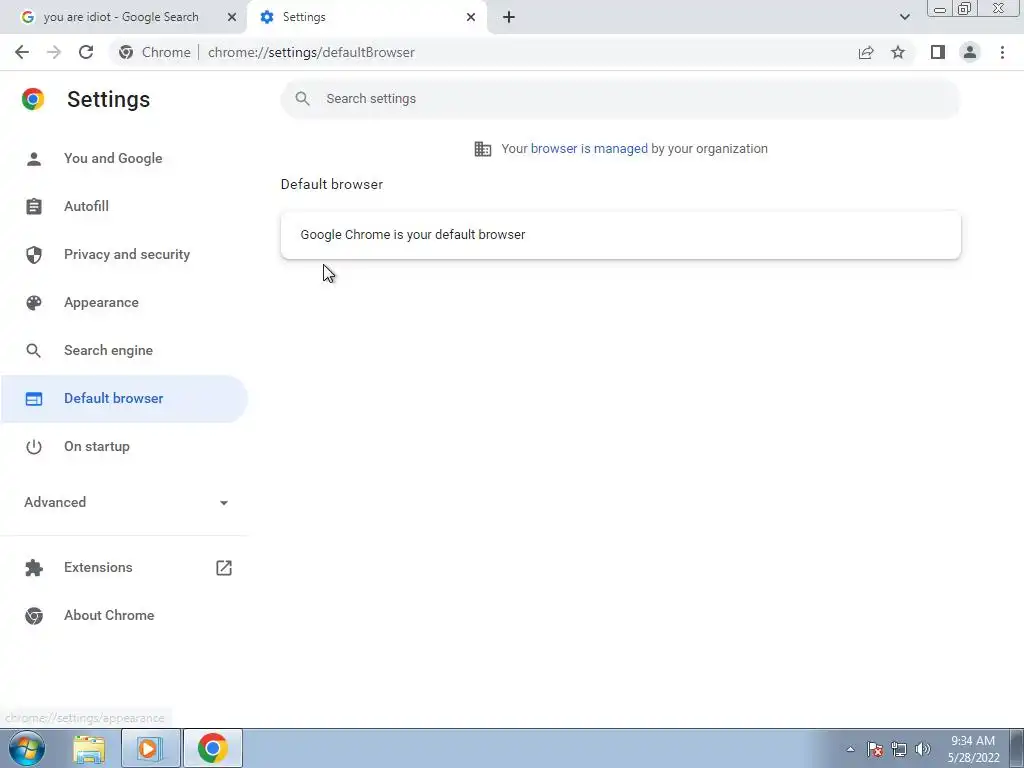Reload the current settings page
Image resolution: width=1024 pixels, height=768 pixels.
(86, 52)
